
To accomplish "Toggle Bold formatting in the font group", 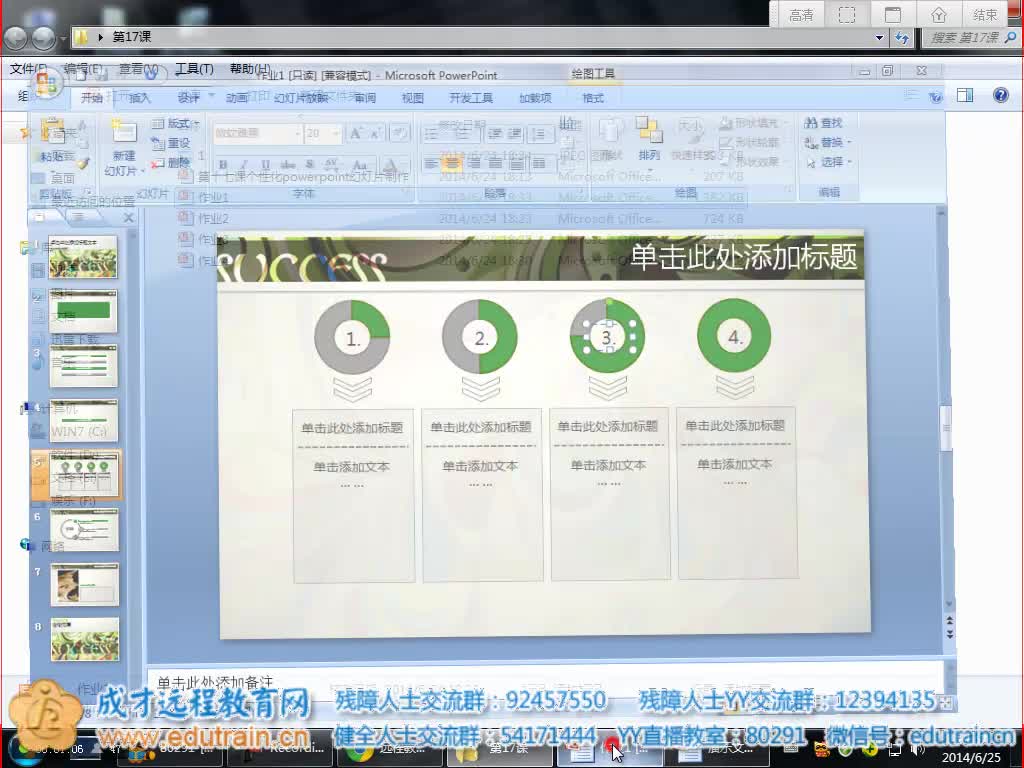I will 223,165.
